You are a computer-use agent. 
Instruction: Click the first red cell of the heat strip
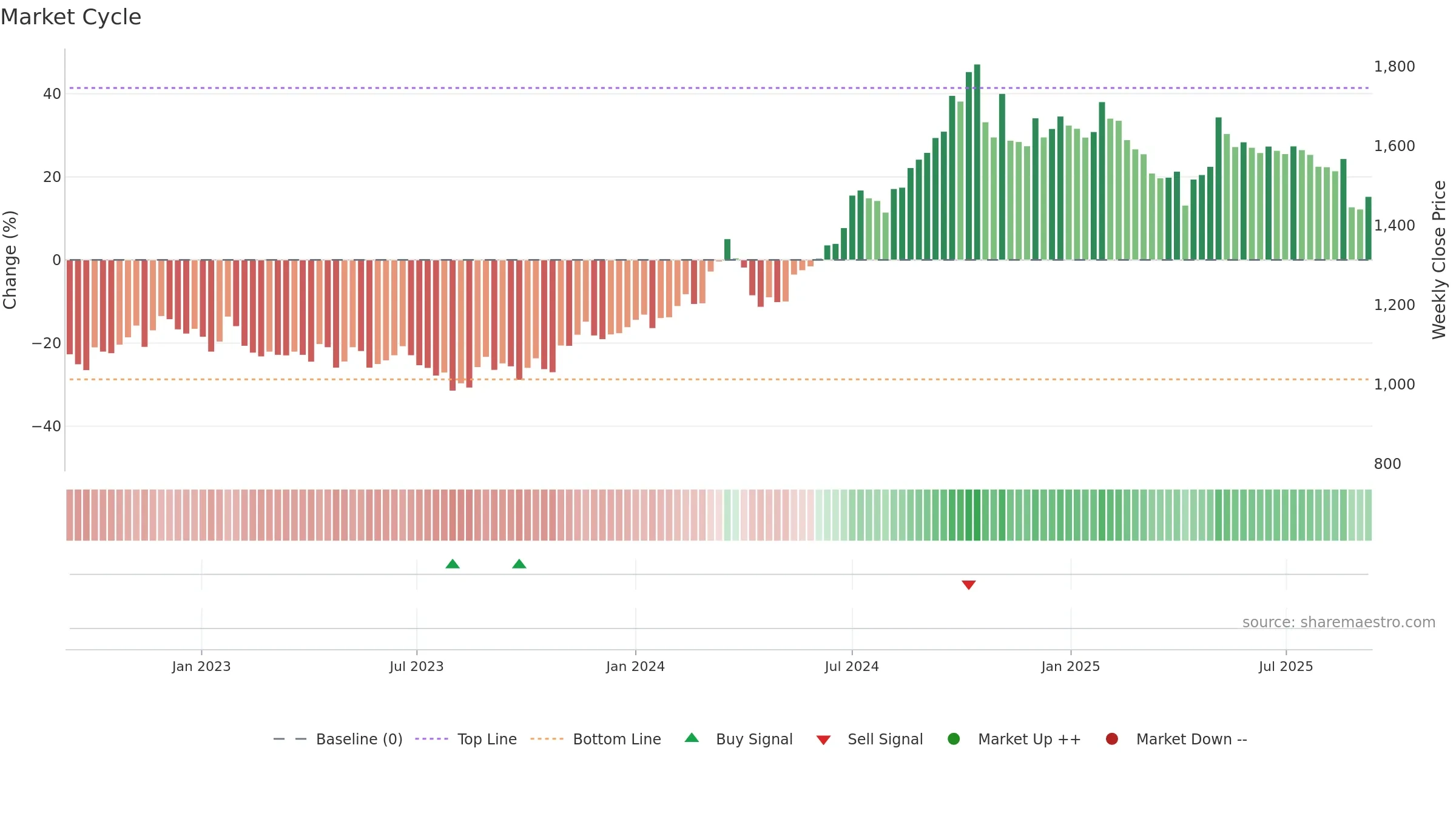point(70,515)
